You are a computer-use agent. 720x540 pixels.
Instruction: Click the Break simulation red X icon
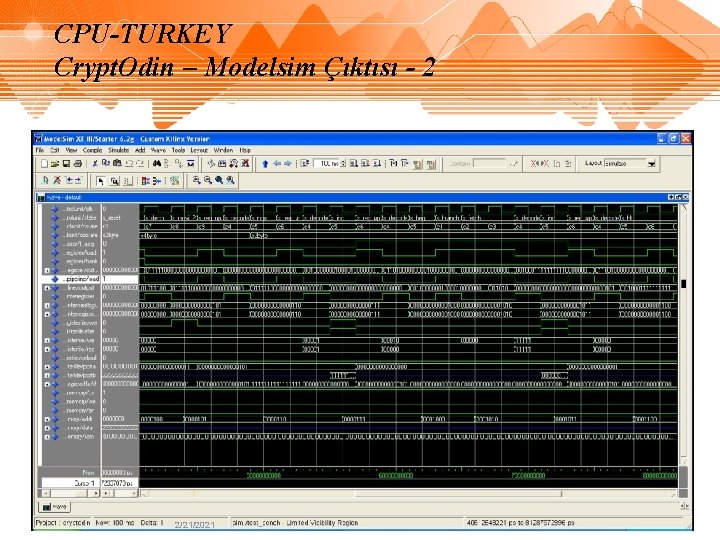(x=245, y=163)
